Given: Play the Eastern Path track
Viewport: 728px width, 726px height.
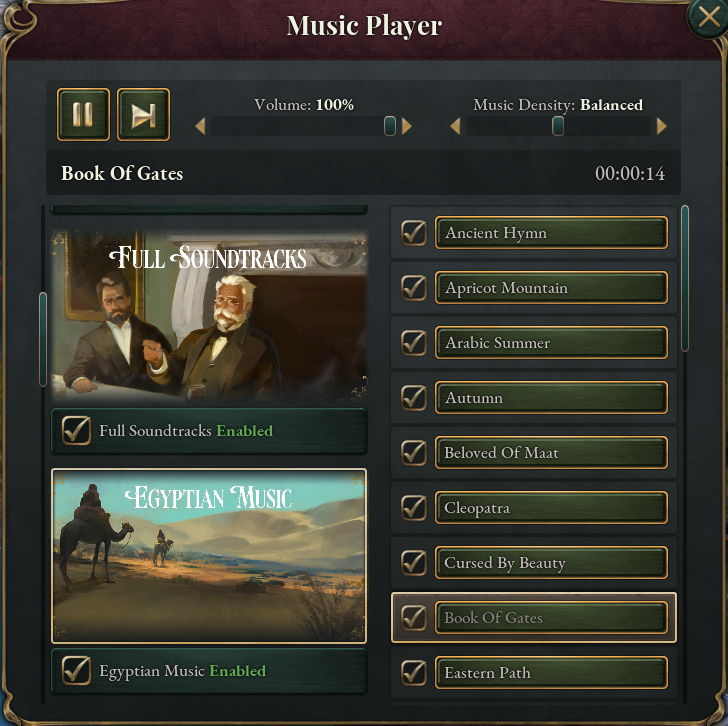Looking at the screenshot, I should pyautogui.click(x=551, y=673).
